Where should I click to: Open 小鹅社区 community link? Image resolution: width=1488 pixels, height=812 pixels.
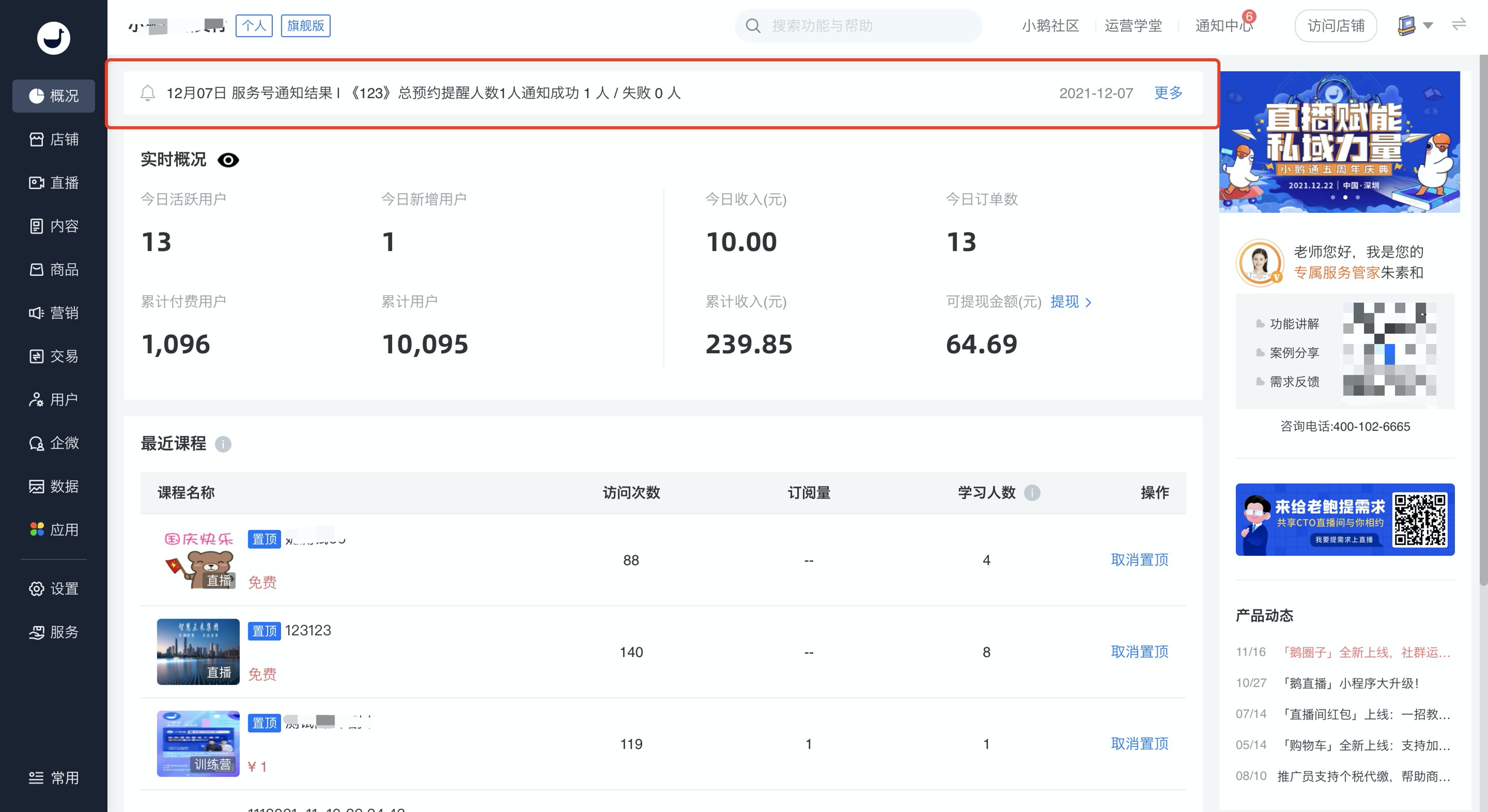pyautogui.click(x=1050, y=25)
